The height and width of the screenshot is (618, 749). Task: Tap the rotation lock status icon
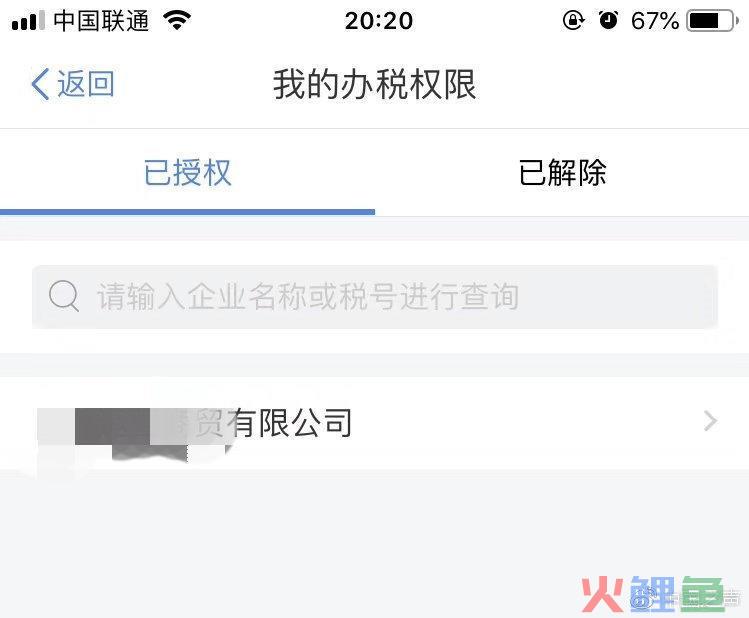click(573, 21)
